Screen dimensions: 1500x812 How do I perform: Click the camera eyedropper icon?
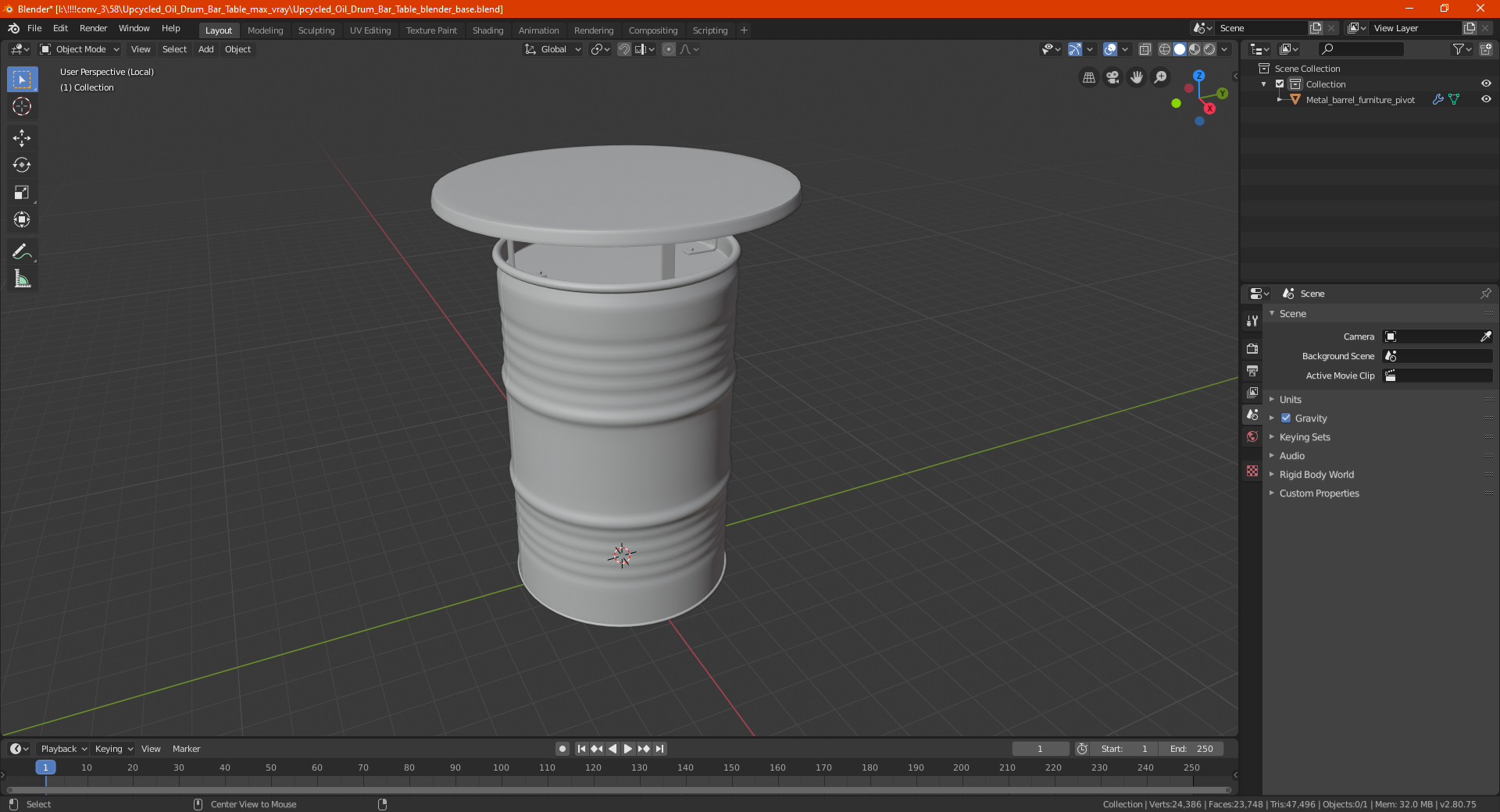[1485, 337]
